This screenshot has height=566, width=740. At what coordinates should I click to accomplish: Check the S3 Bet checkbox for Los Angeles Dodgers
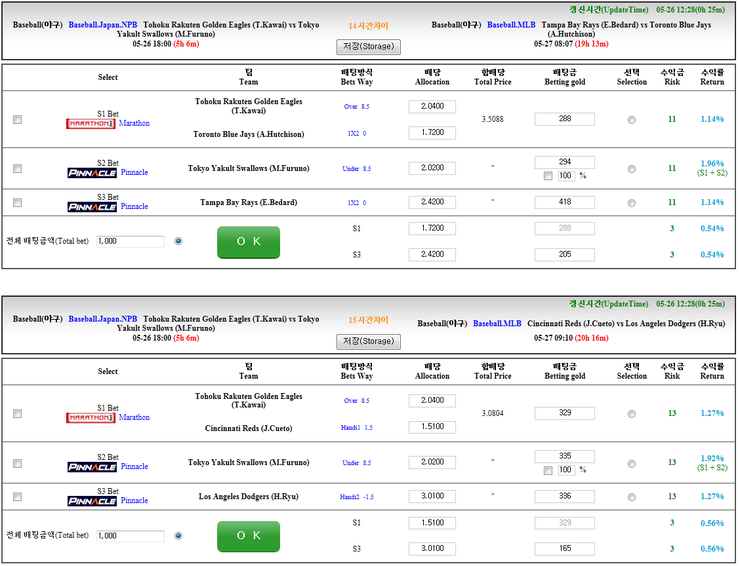17,497
